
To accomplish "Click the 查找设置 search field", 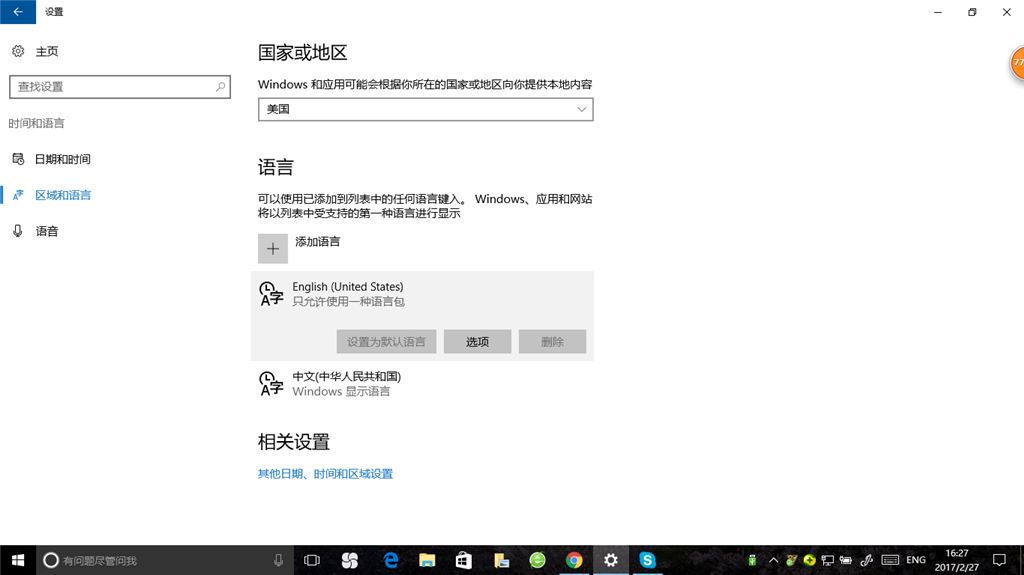I will (120, 87).
